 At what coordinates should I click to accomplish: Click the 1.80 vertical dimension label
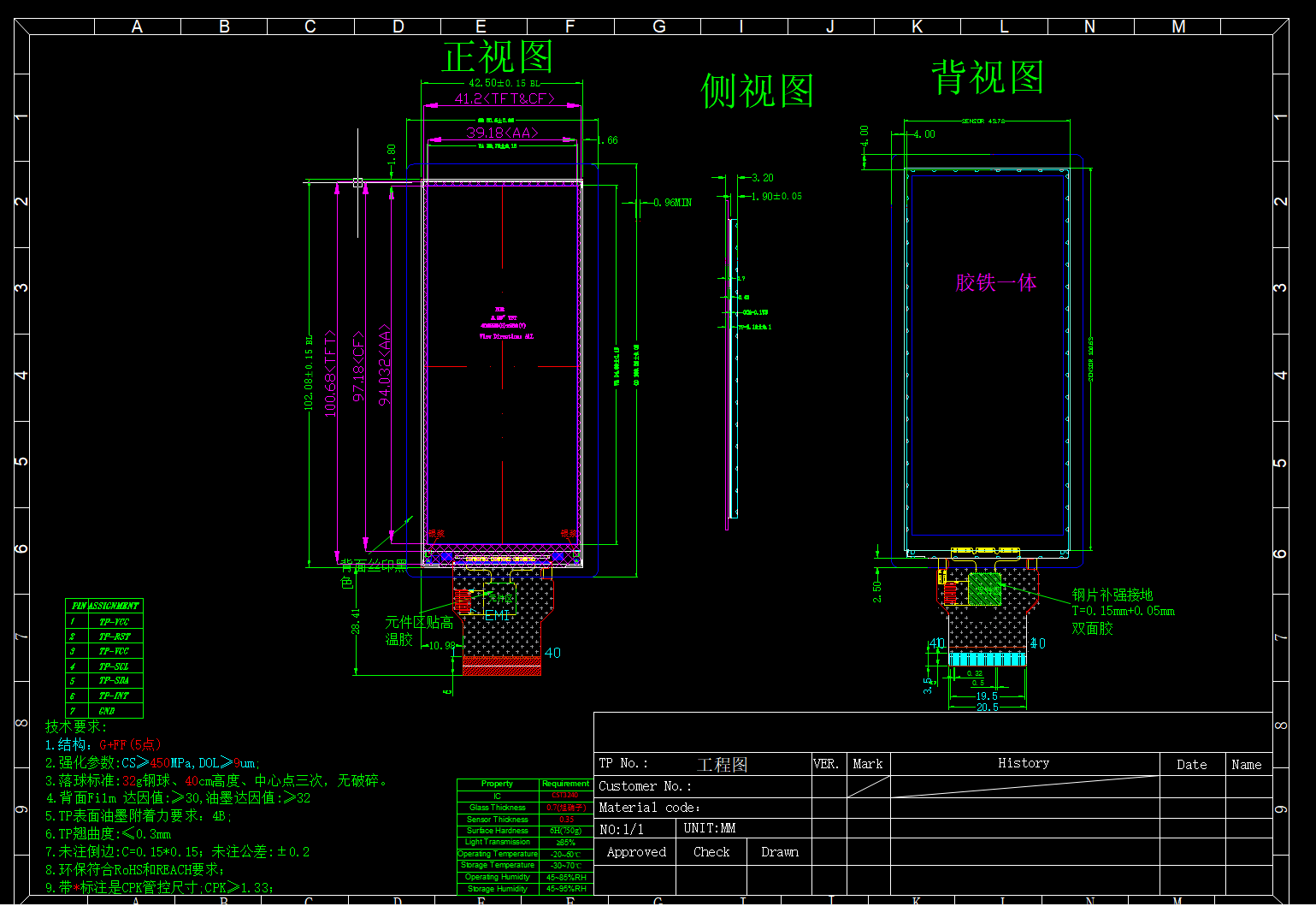[392, 155]
